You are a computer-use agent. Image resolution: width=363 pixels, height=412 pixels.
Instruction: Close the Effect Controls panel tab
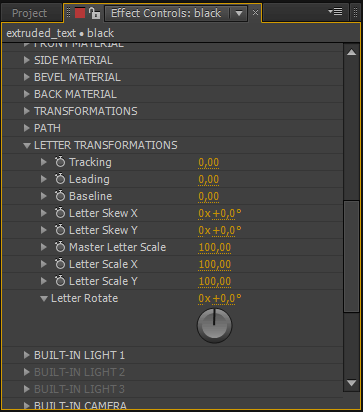pyautogui.click(x=255, y=13)
